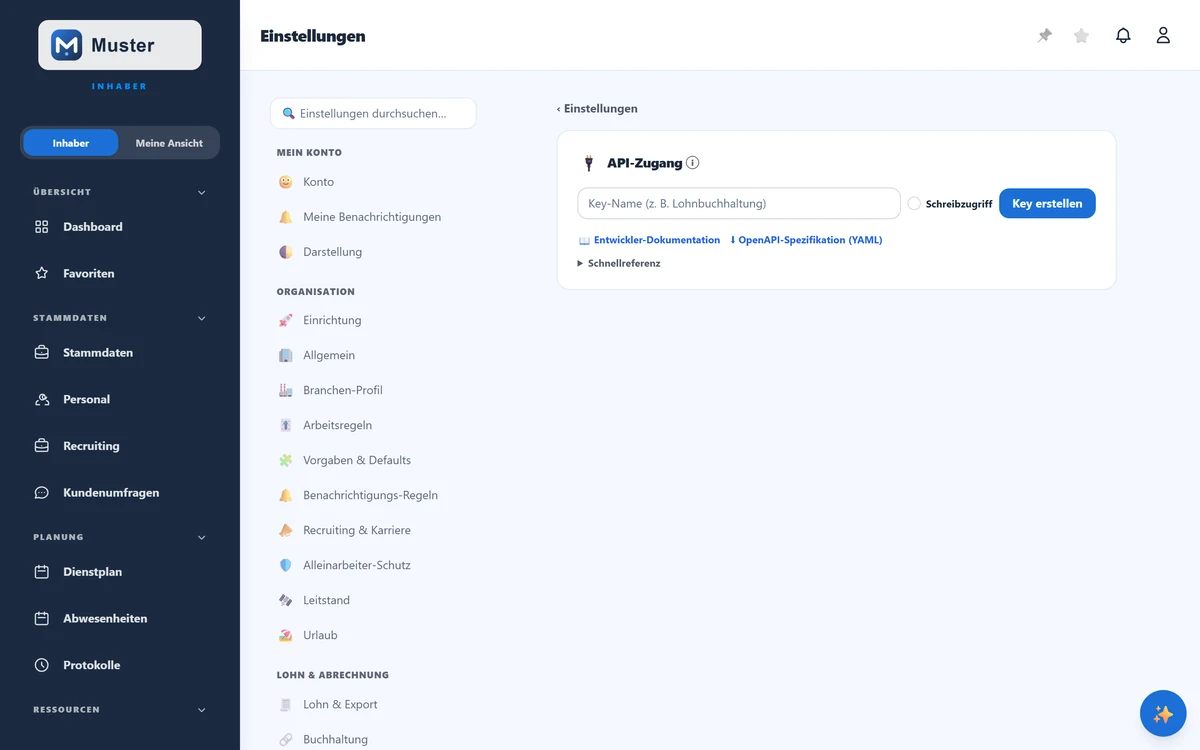Click the Dienstplan calendar icon
Image resolution: width=1200 pixels, height=750 pixels.
(x=42, y=572)
